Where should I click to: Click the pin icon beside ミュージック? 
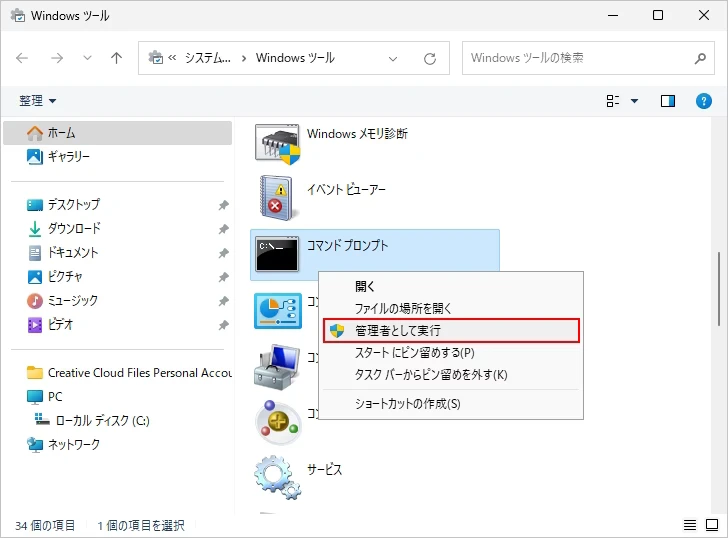pyautogui.click(x=224, y=301)
